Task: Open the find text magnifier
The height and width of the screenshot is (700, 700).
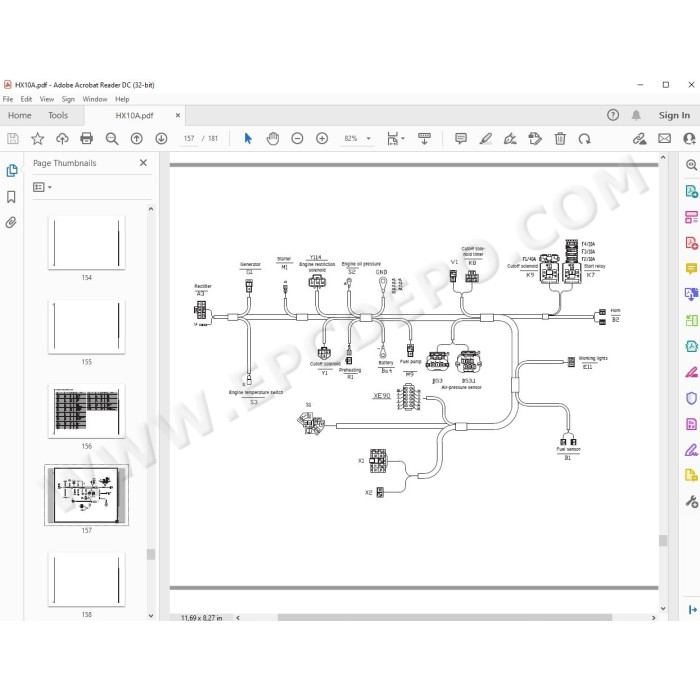Action: pyautogui.click(x=112, y=139)
